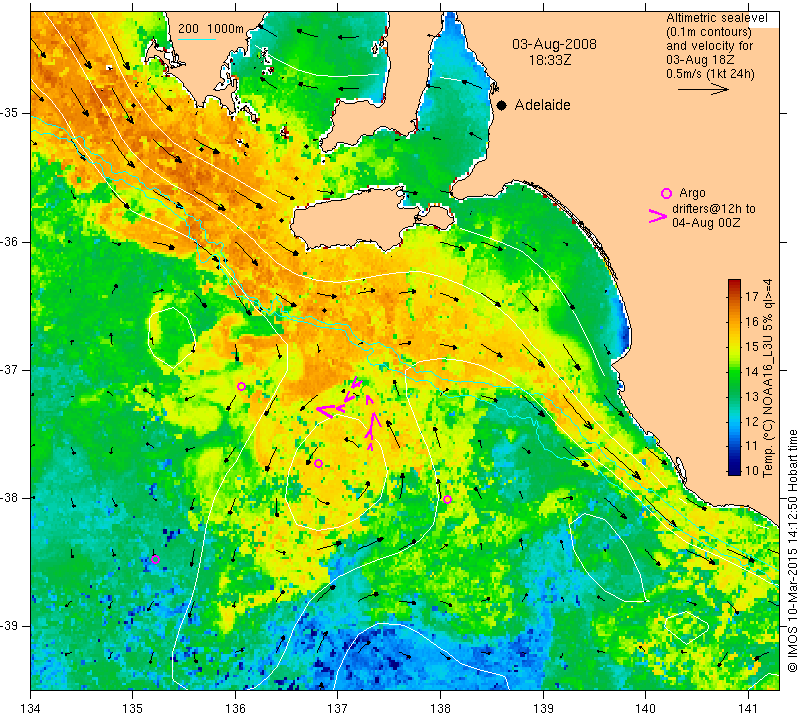Click the latitude axis label -39
Image resolution: width=800 pixels, height=720 pixels.
pyautogui.click(x=11, y=626)
